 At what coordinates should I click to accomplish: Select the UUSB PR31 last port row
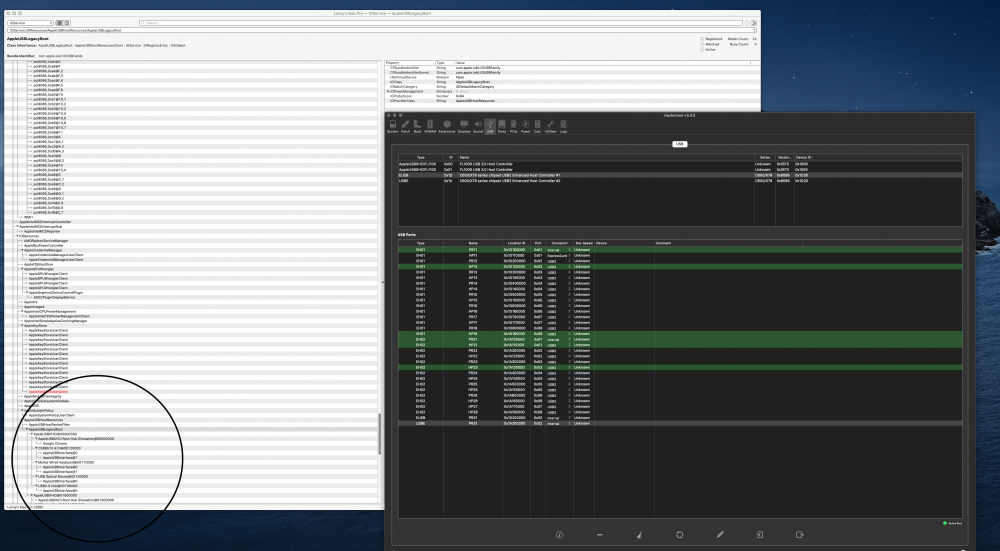point(680,423)
